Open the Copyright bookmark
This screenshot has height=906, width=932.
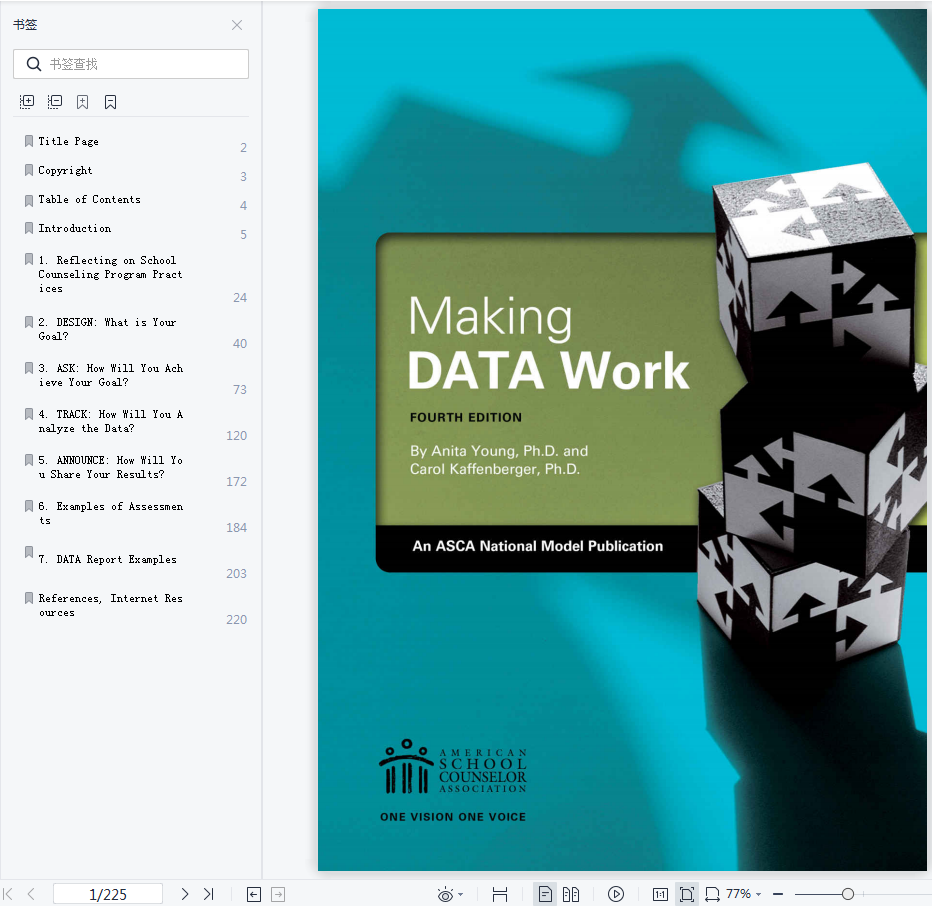click(x=65, y=171)
